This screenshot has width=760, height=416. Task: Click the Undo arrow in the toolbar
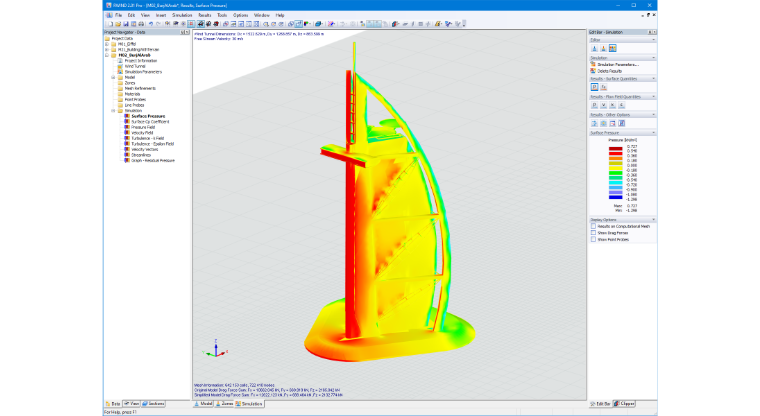click(x=151, y=24)
